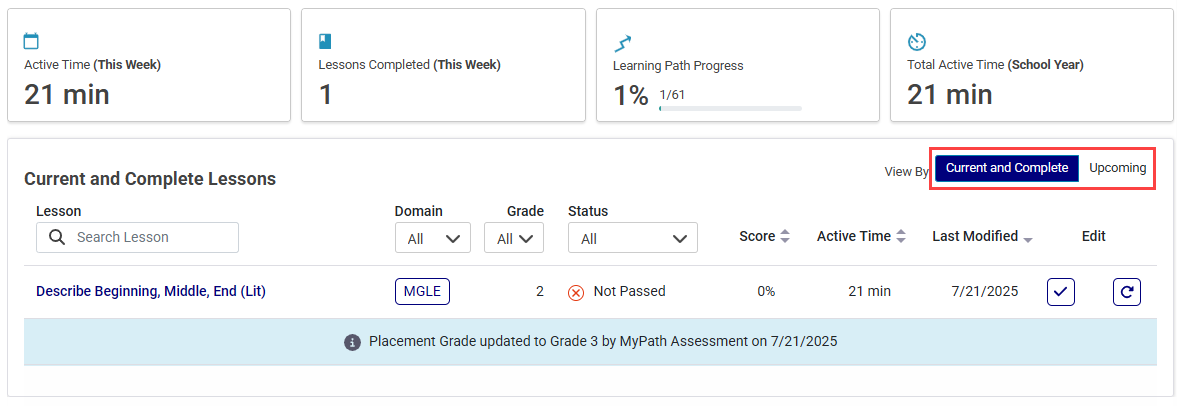Click the info icon in placement banner
The image size is (1177, 406).
tap(351, 342)
